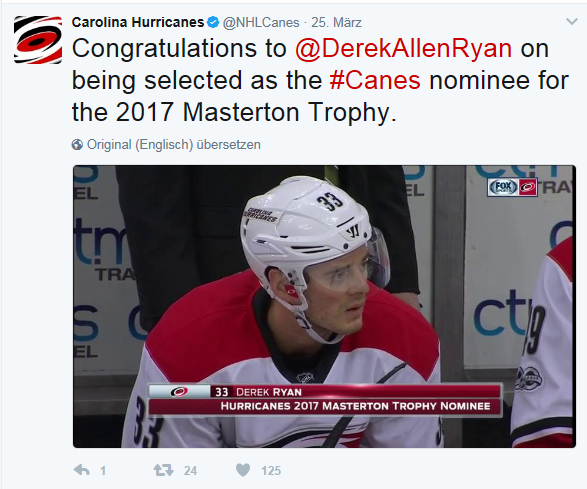Click the retweet icon

164,470
